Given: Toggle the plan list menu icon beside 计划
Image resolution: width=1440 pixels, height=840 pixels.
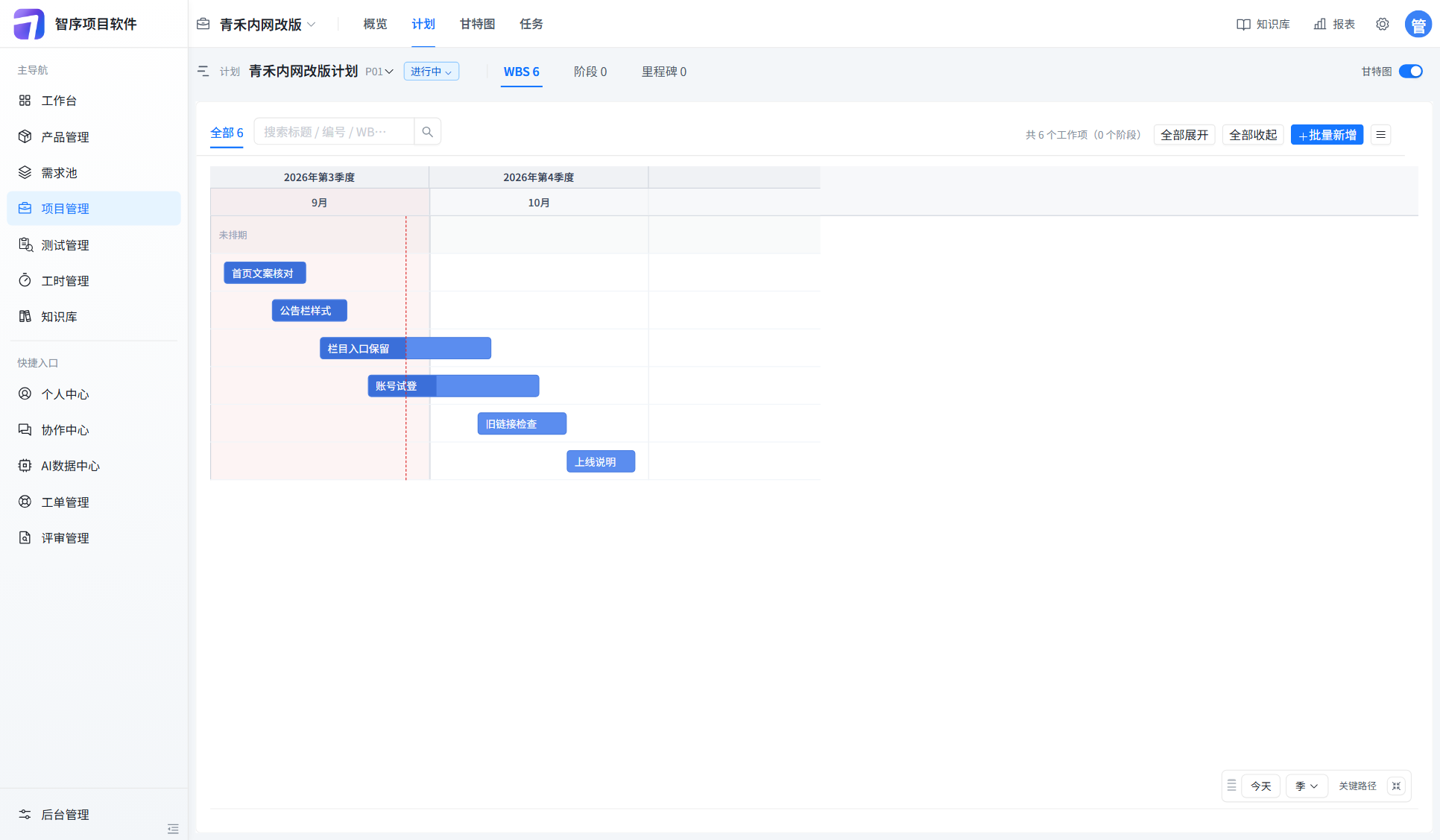Looking at the screenshot, I should [203, 72].
